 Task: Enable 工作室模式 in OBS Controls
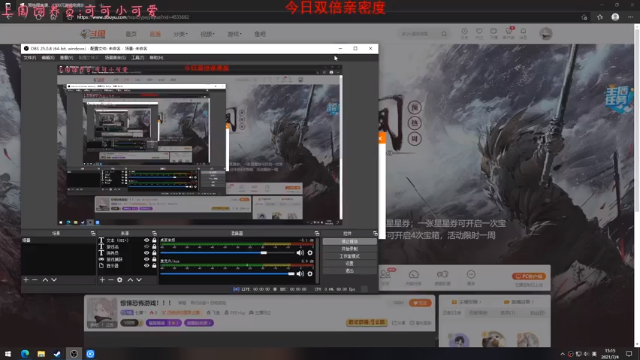349,256
